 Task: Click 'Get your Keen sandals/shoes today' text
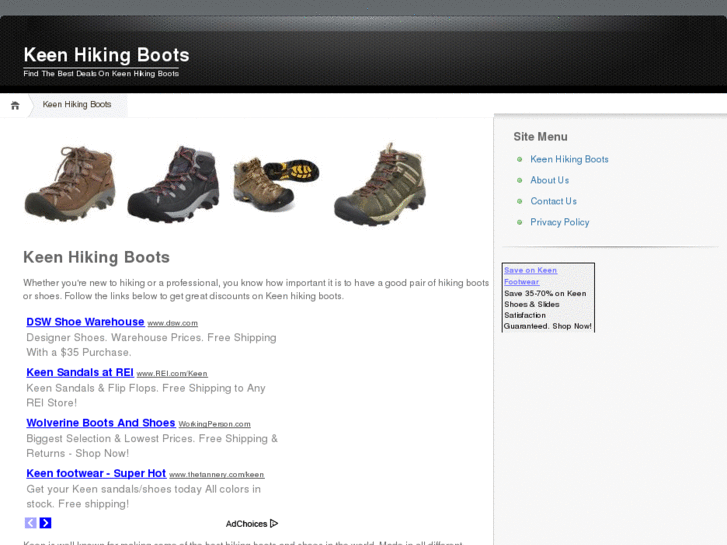click(x=144, y=496)
